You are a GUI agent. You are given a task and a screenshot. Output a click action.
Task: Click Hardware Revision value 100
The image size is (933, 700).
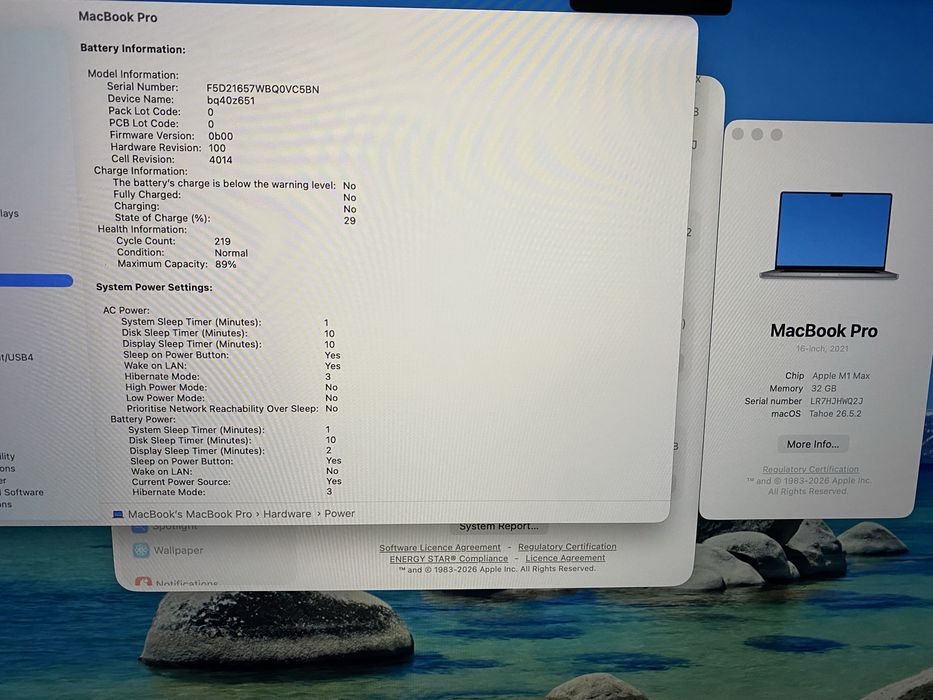click(x=217, y=148)
